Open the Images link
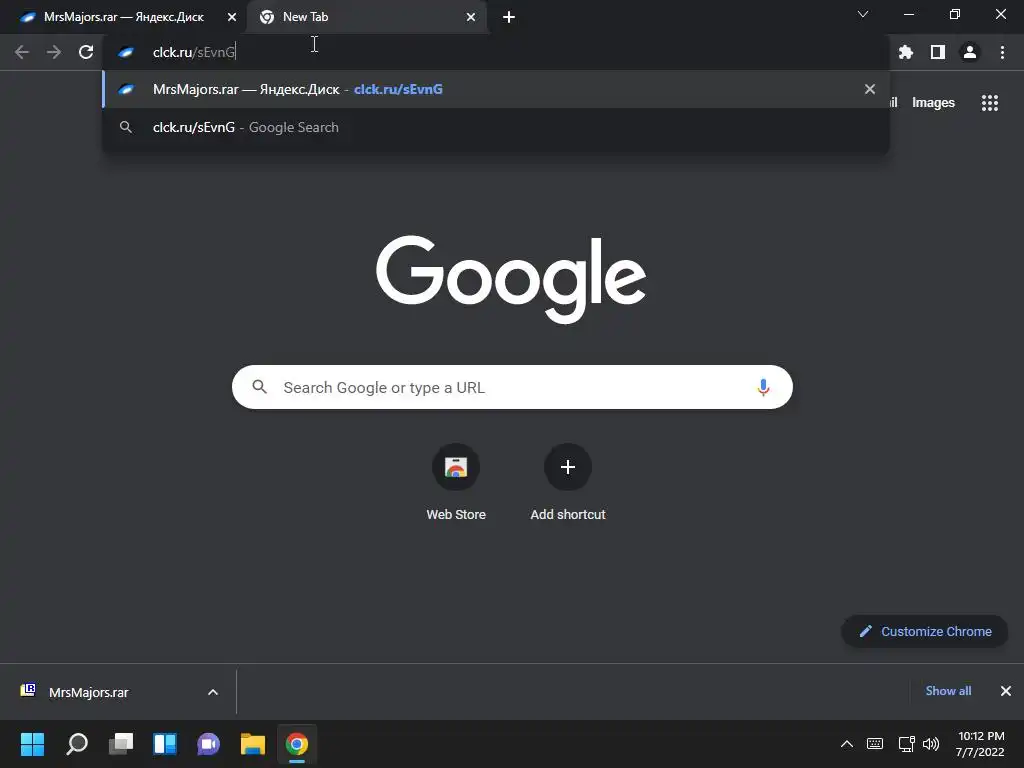 tap(933, 103)
